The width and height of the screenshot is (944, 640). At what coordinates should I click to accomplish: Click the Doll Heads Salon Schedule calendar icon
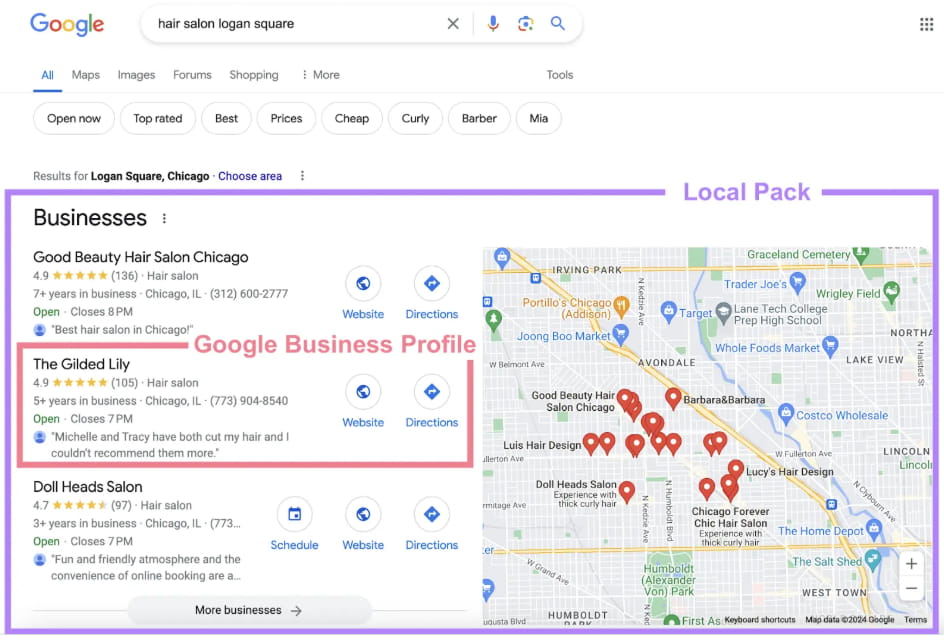294,515
